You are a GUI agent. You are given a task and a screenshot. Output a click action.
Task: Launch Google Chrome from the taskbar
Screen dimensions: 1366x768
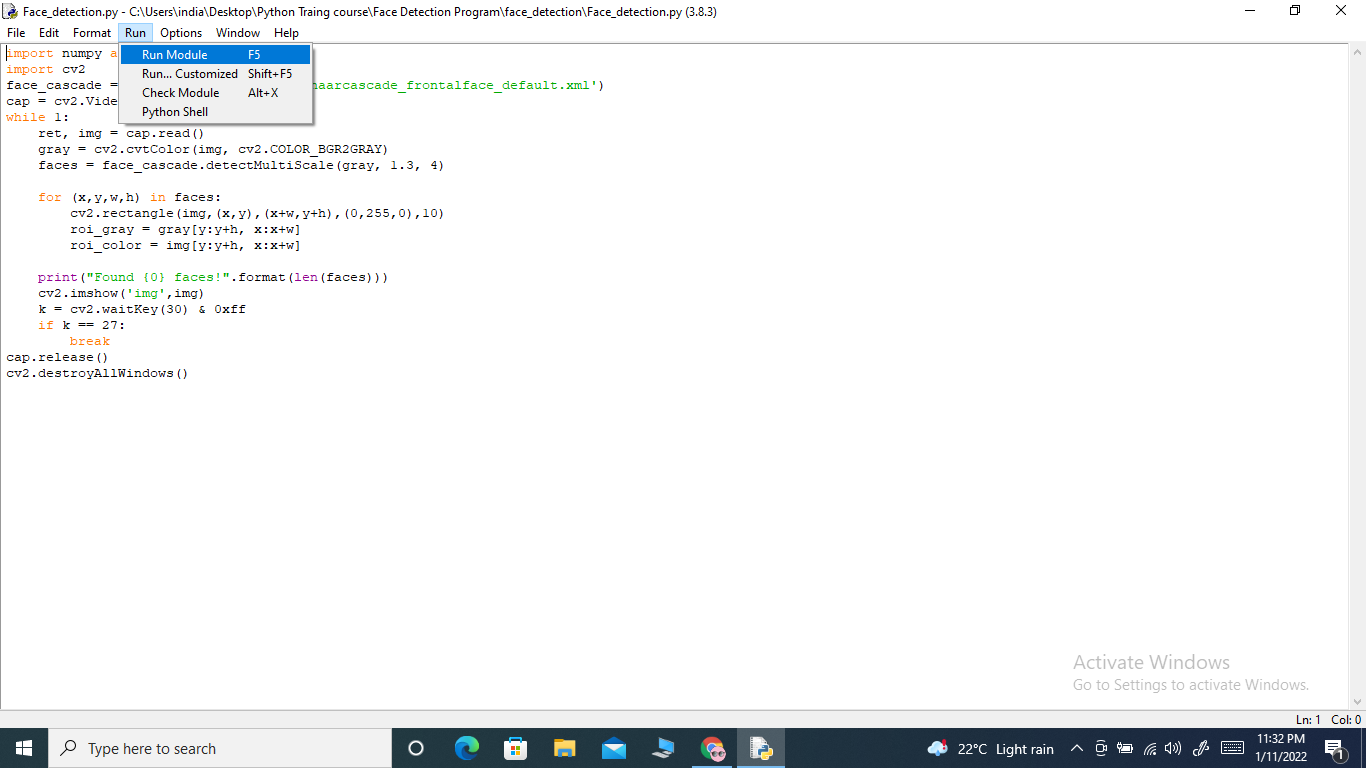coord(711,748)
